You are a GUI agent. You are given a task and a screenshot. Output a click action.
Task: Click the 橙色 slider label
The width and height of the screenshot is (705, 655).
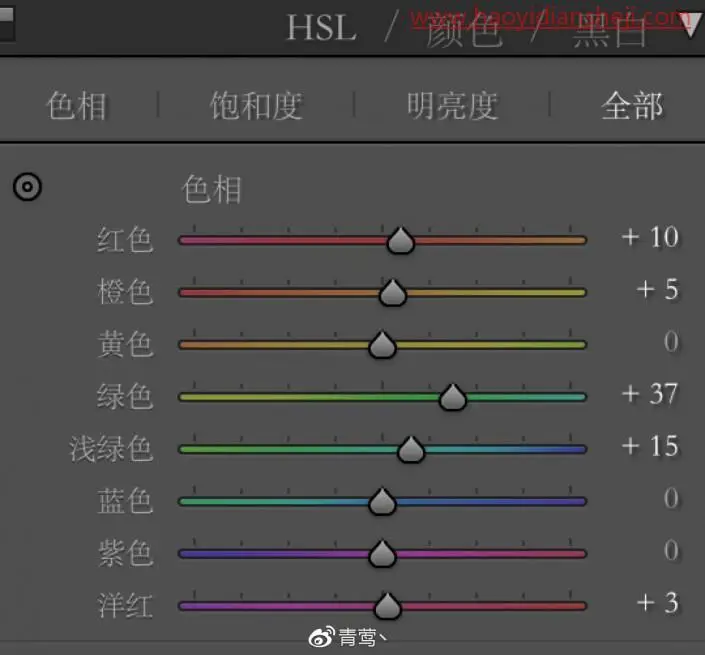pos(125,292)
